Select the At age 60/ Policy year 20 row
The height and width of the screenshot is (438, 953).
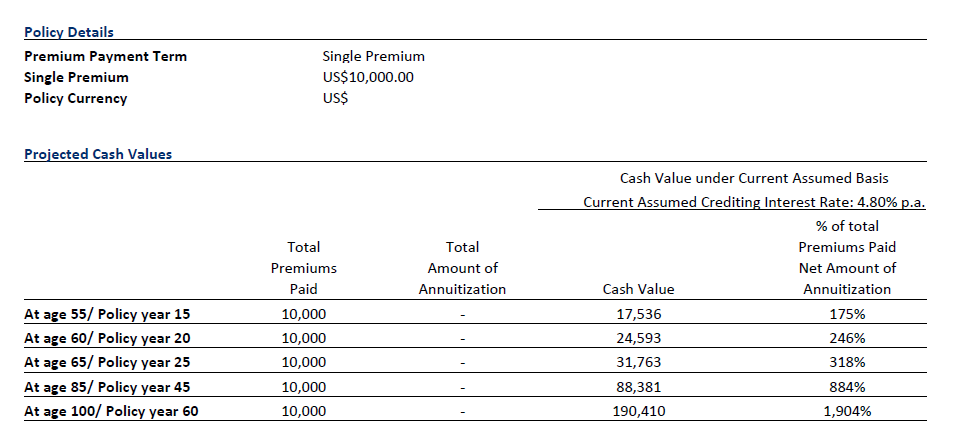[x=475, y=338]
